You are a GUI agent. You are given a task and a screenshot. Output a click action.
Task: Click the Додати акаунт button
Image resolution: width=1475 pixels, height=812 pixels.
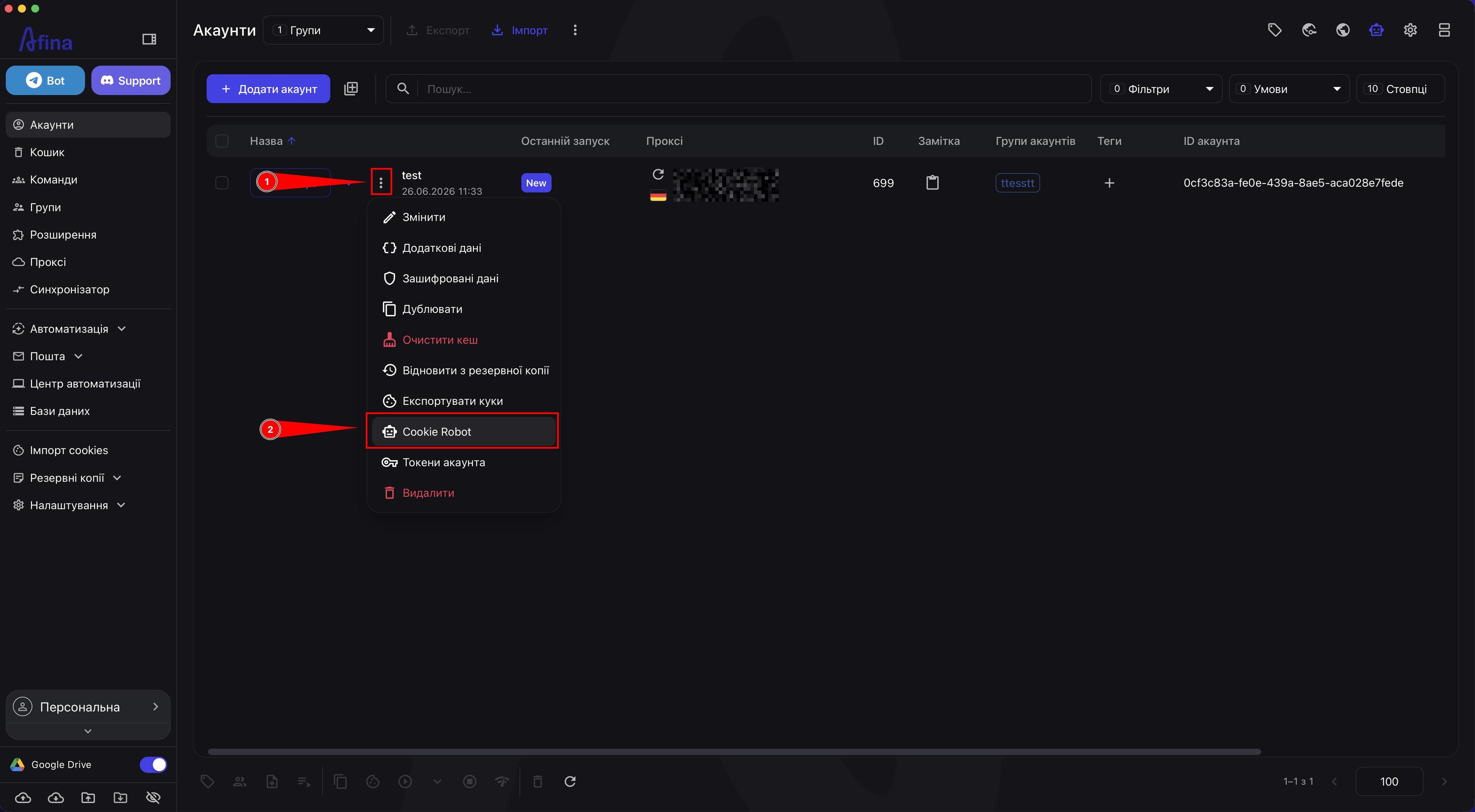coord(268,89)
